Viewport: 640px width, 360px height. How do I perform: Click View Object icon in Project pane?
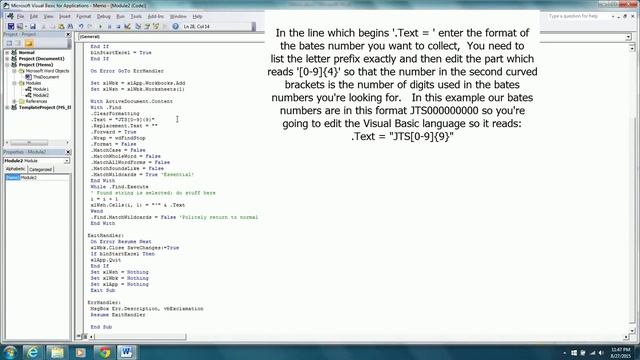coord(18,43)
